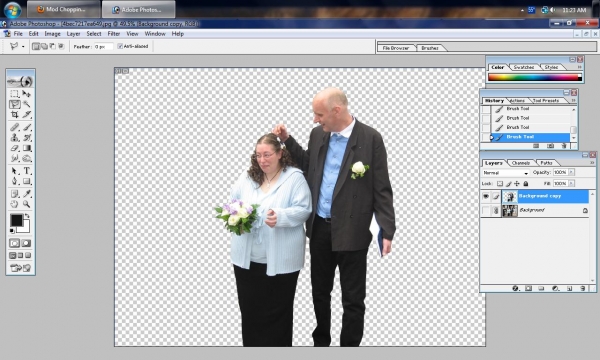600x360 pixels.
Task: Select the Eraser tool
Action: point(15,148)
